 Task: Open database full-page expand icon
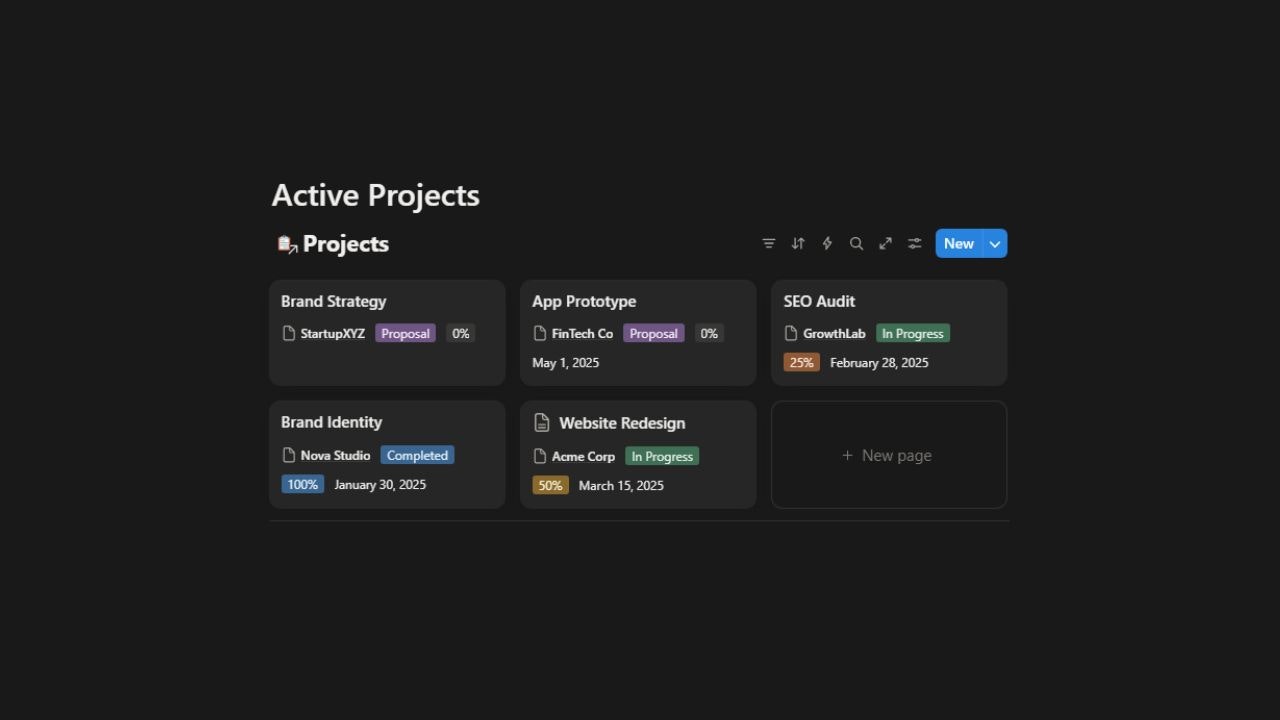pos(885,244)
